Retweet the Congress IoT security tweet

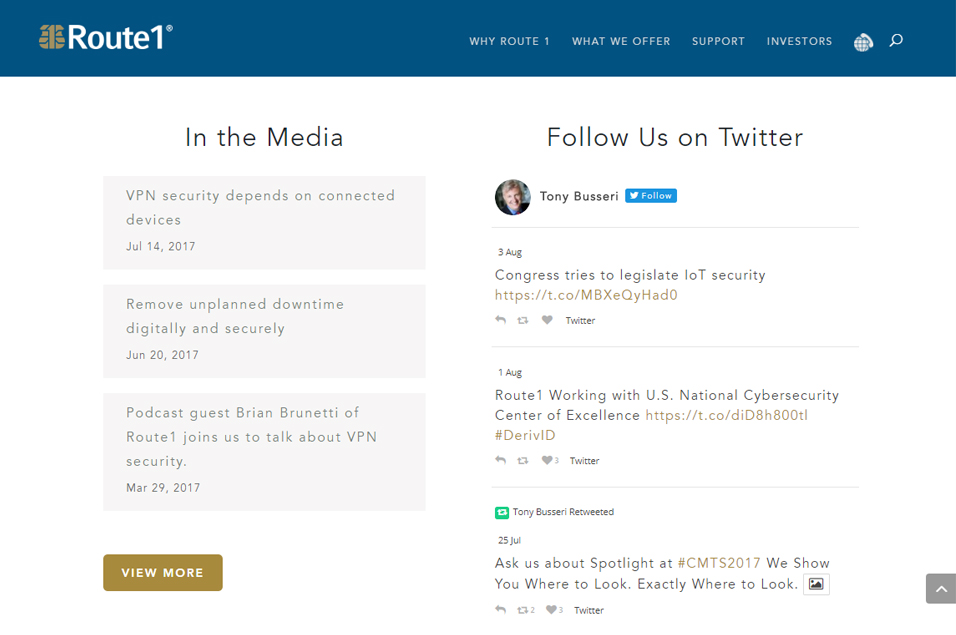click(x=523, y=320)
